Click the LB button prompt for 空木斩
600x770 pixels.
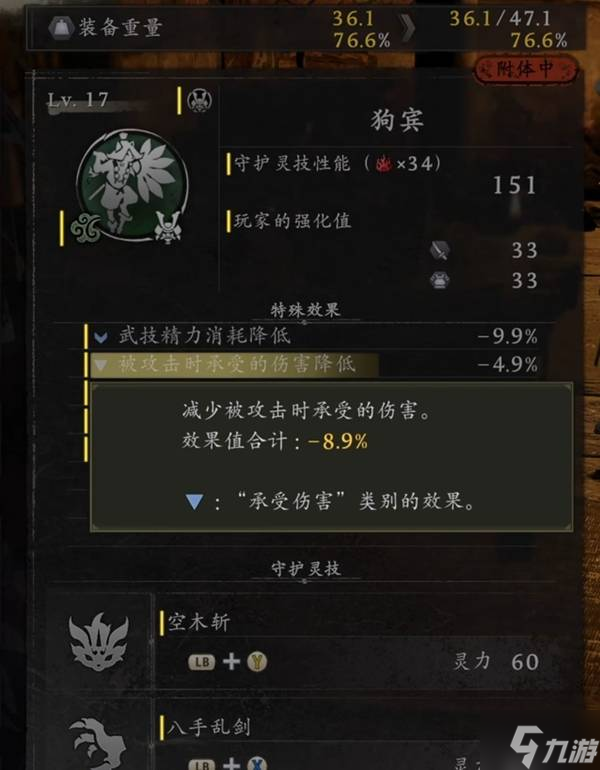click(202, 662)
